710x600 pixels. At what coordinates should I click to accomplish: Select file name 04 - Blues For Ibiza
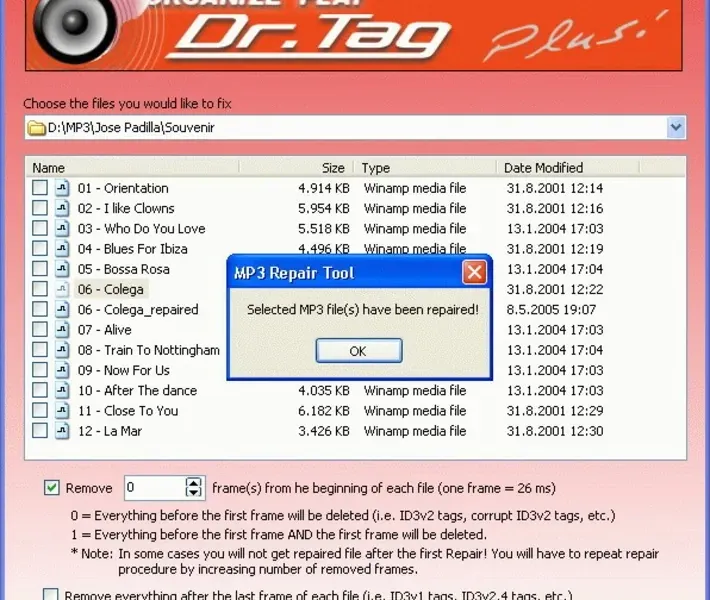point(132,249)
